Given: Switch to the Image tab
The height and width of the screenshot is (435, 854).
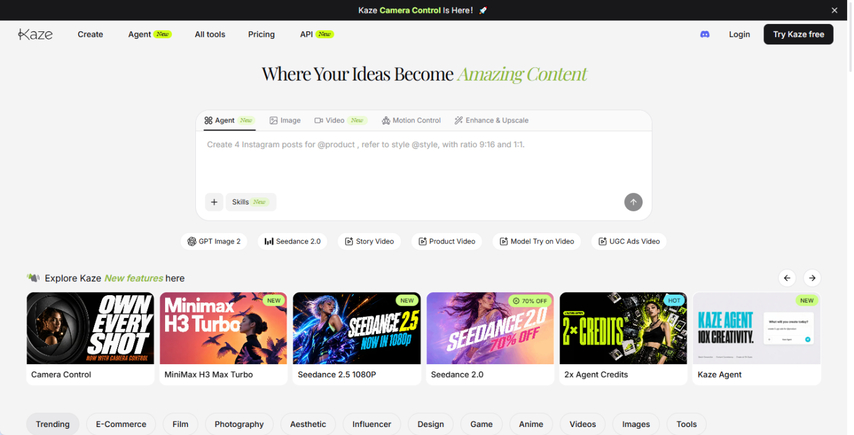Looking at the screenshot, I should (x=285, y=120).
